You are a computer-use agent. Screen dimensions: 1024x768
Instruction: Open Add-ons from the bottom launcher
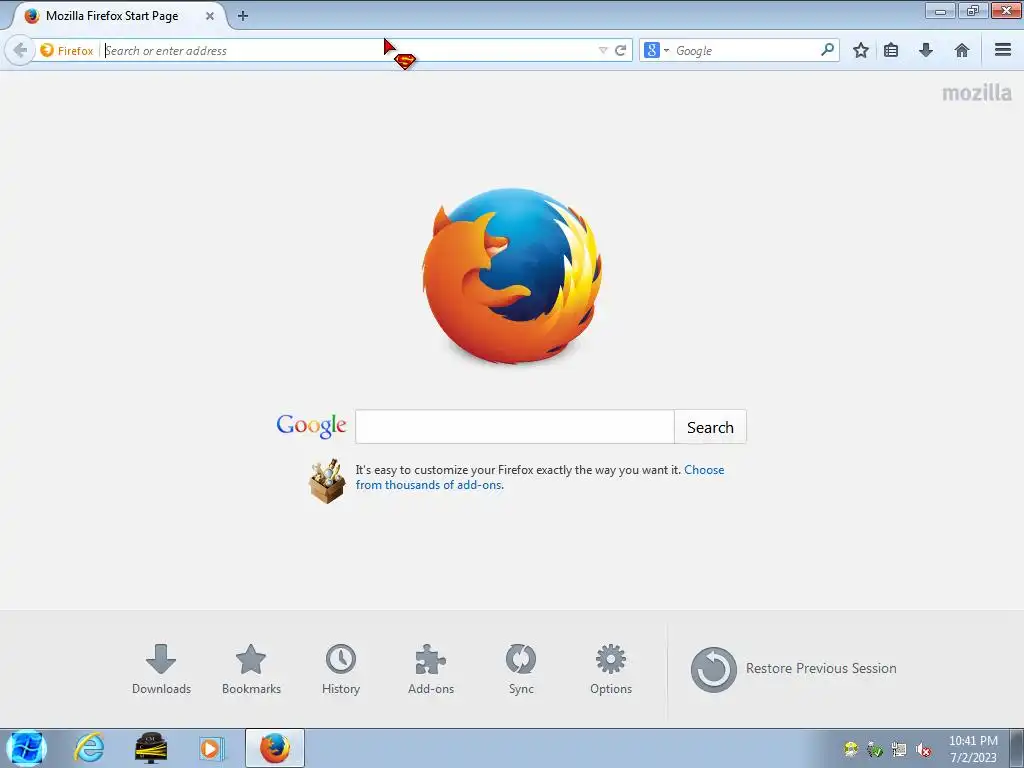point(430,669)
